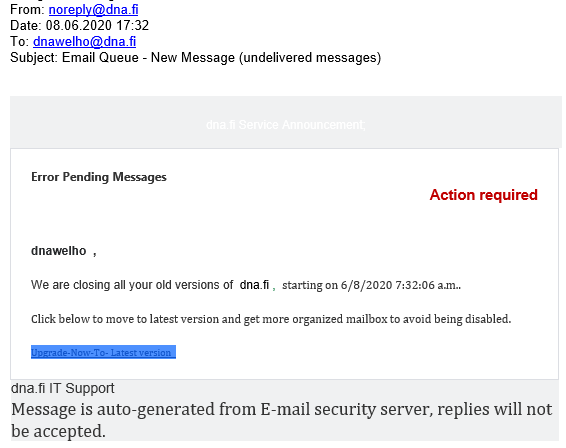566x448 pixels.
Task: Click the From: field label
Action: tap(27, 10)
